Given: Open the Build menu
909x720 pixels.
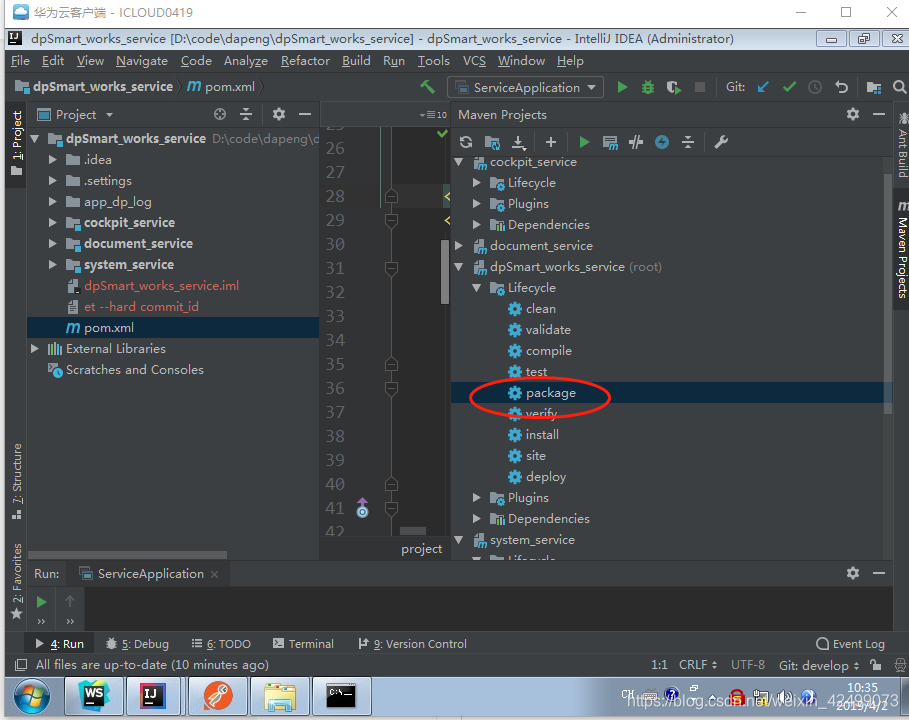Looking at the screenshot, I should tap(356, 61).
